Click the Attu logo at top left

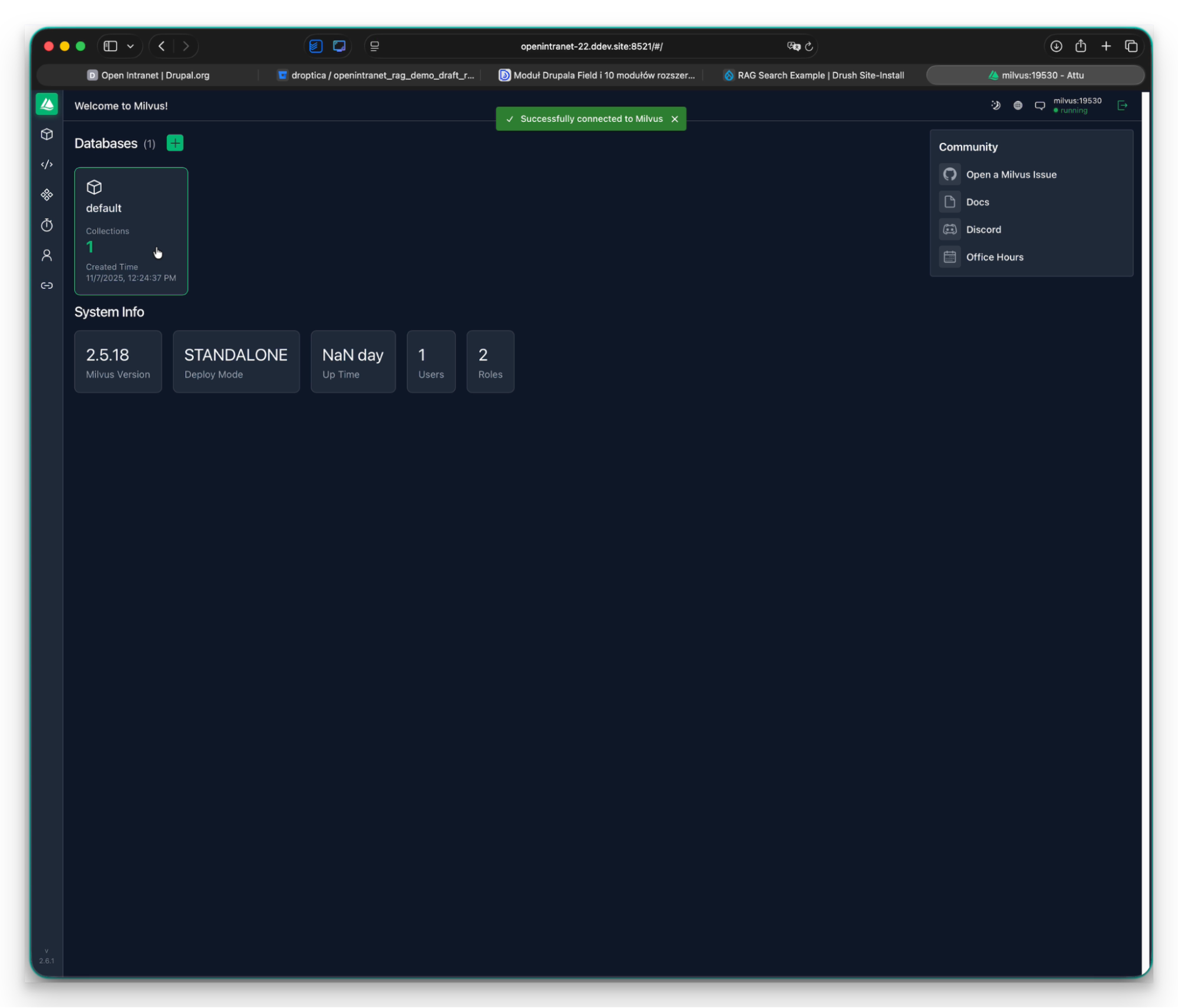(47, 104)
